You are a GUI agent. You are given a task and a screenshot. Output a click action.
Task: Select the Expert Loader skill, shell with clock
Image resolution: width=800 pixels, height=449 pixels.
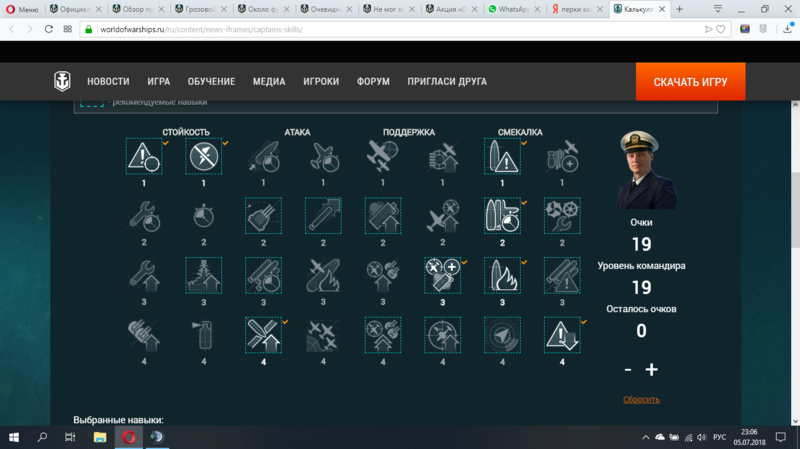[263, 156]
